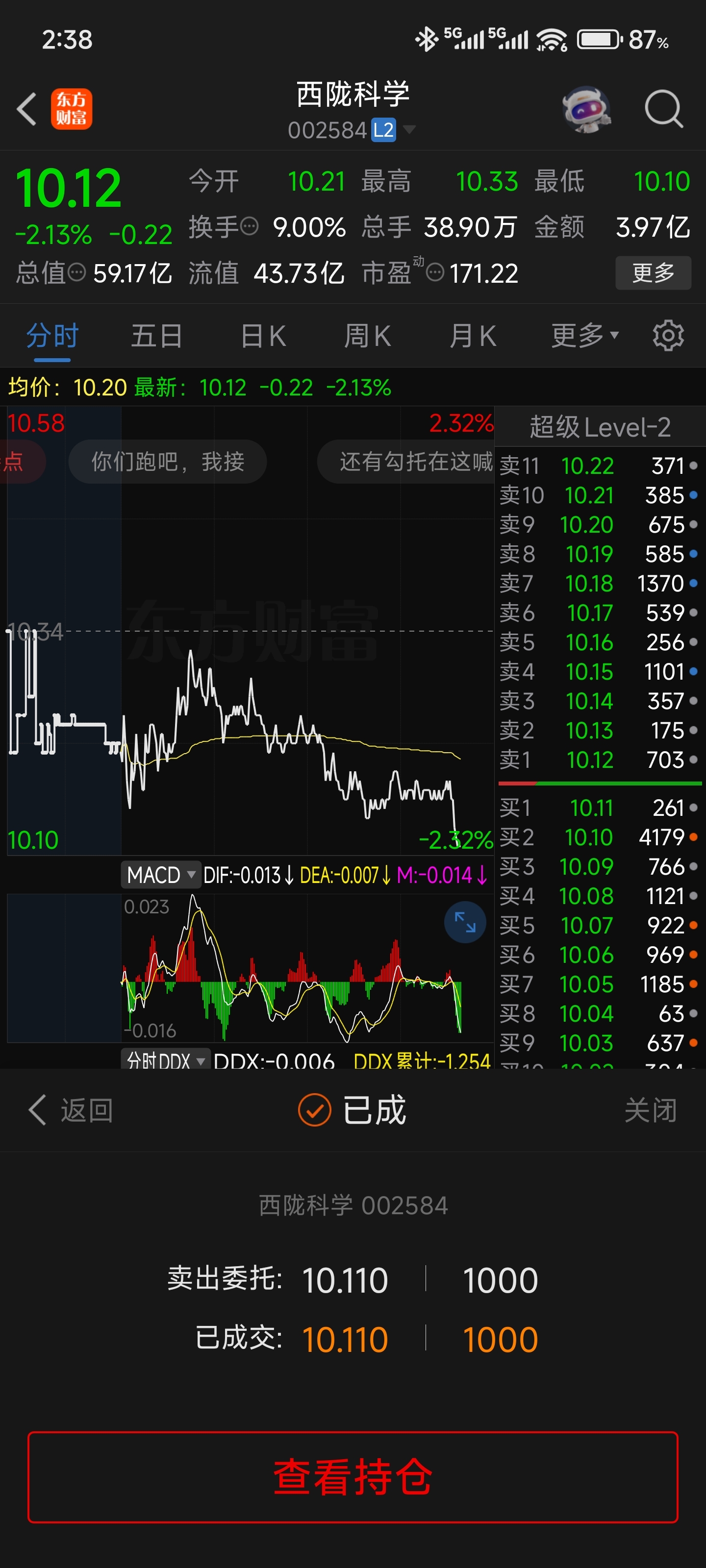Tap the info icon next to 市盈
Screen dimensions: 706x1568
tap(434, 272)
